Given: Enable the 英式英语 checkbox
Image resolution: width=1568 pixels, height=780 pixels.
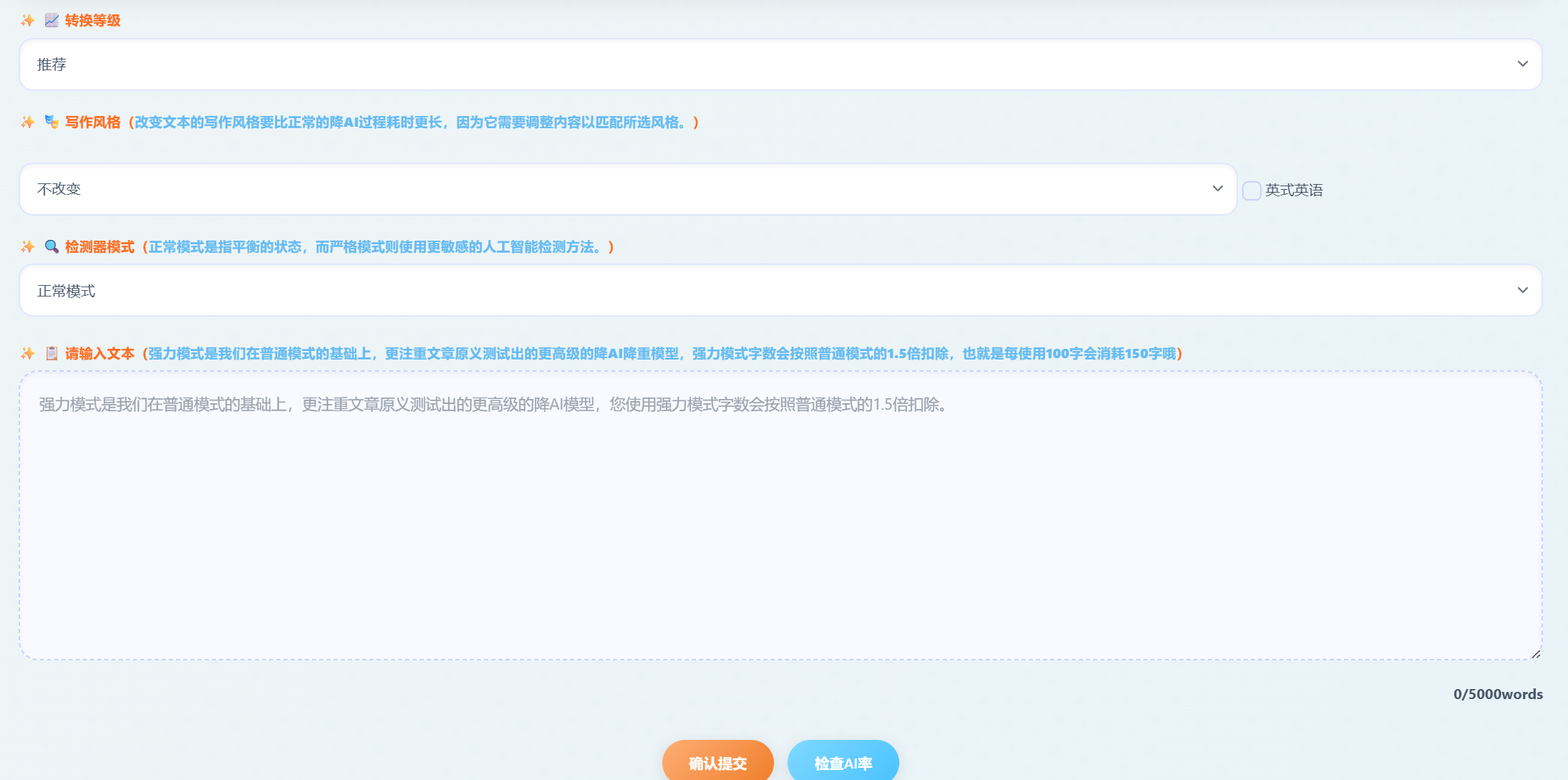Looking at the screenshot, I should [x=1251, y=189].
